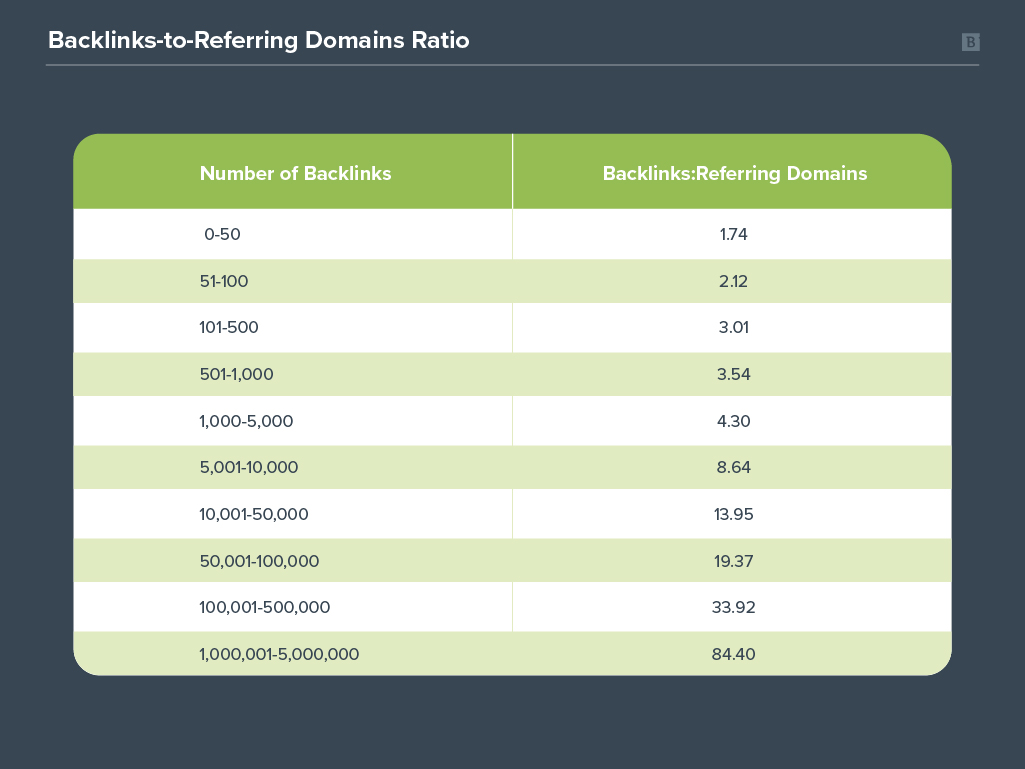
Task: Select the 3.01 ratio value
Action: point(732,328)
